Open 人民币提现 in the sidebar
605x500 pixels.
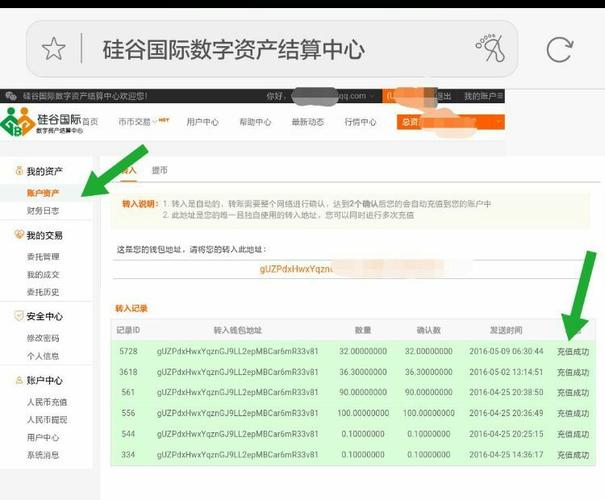(x=47, y=420)
